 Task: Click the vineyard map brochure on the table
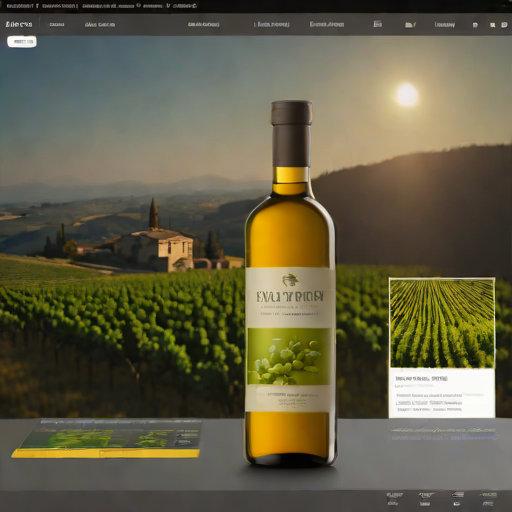pos(107,438)
